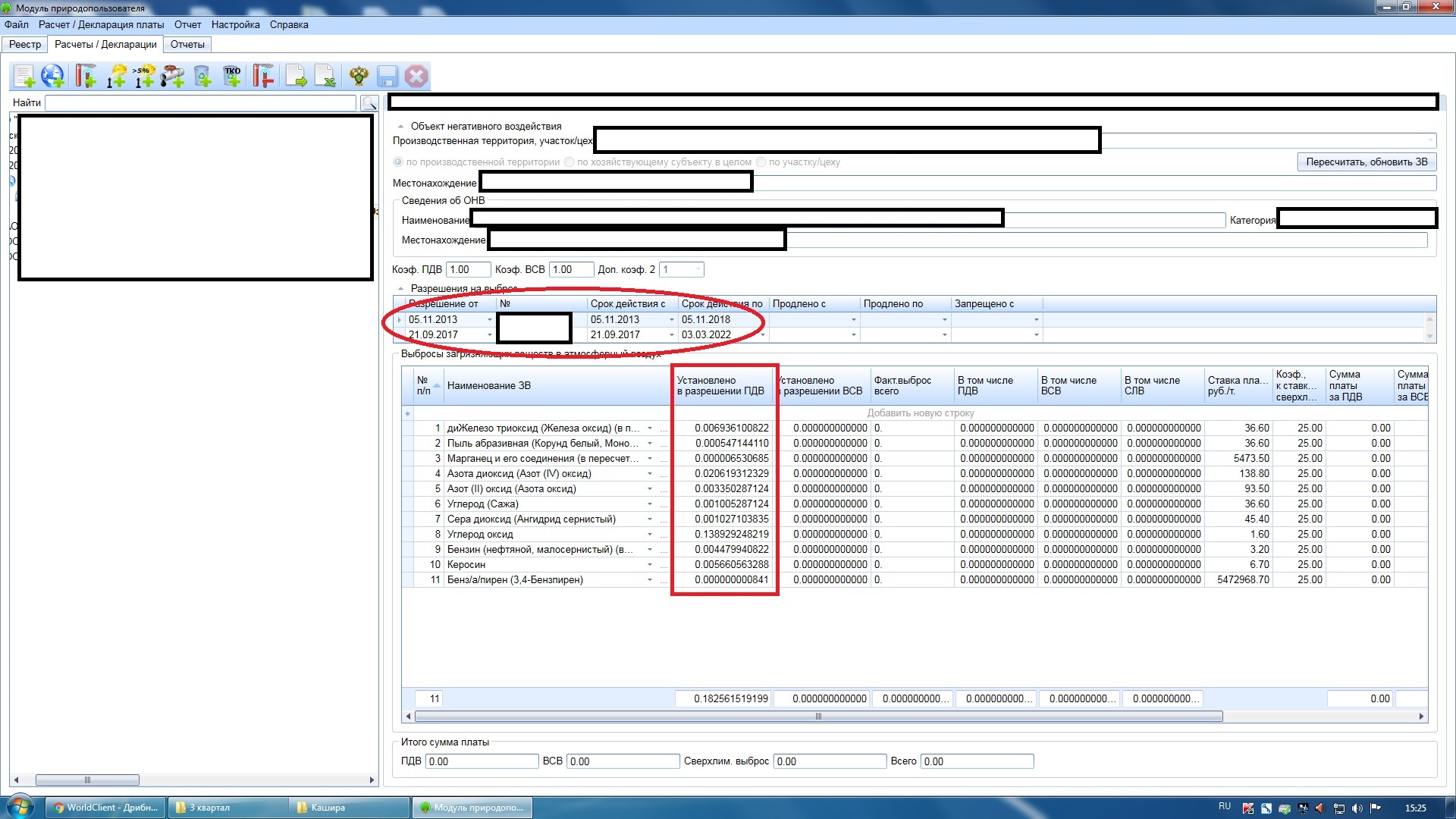Click the globe with plus icon
Screen dimensions: 1456x819
pyautogui.click(x=53, y=76)
